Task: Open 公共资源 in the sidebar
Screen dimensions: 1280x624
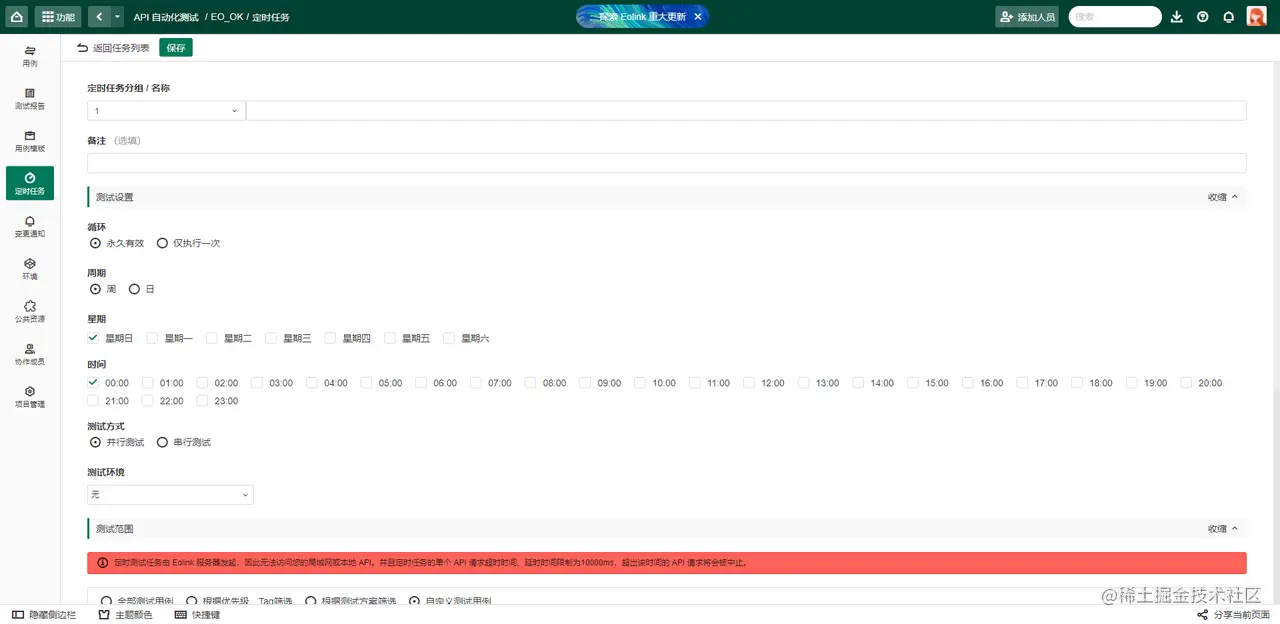Action: (x=30, y=311)
